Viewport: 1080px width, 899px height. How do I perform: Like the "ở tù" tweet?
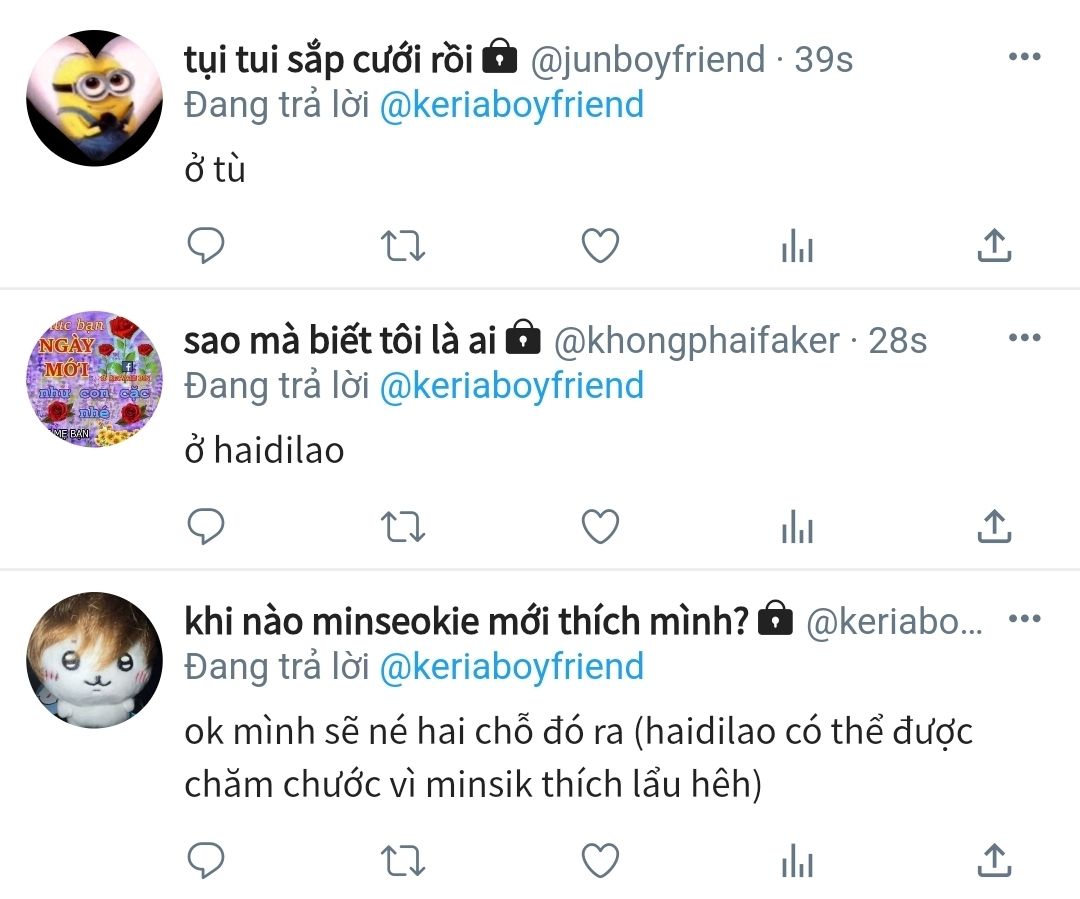coord(601,245)
